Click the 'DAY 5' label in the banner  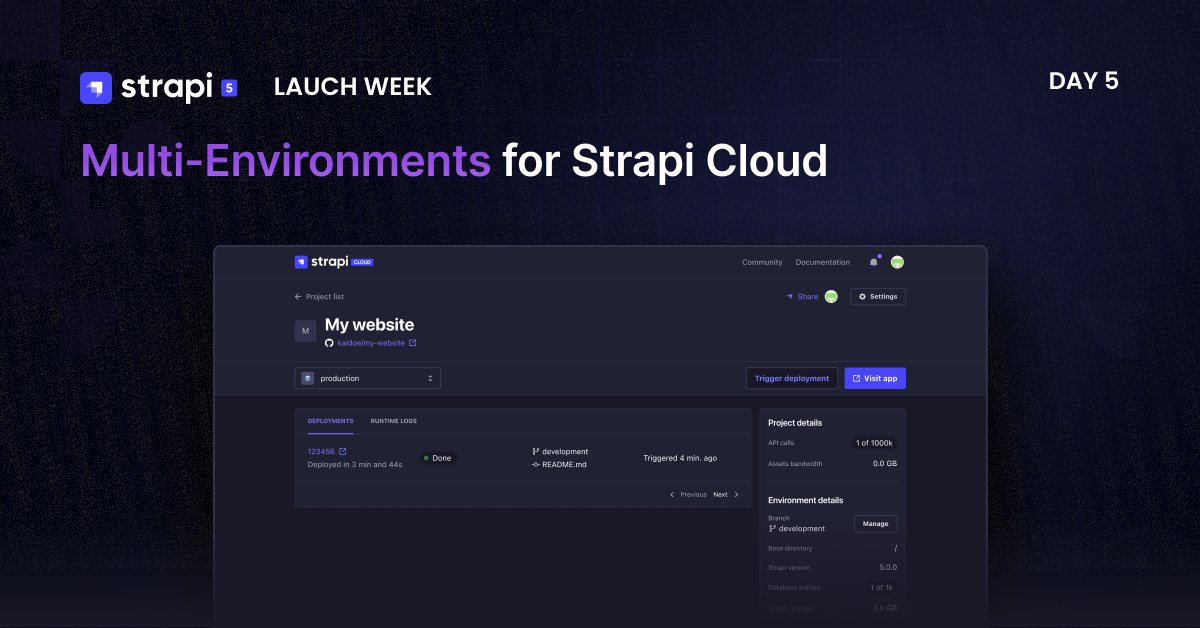(x=1084, y=82)
